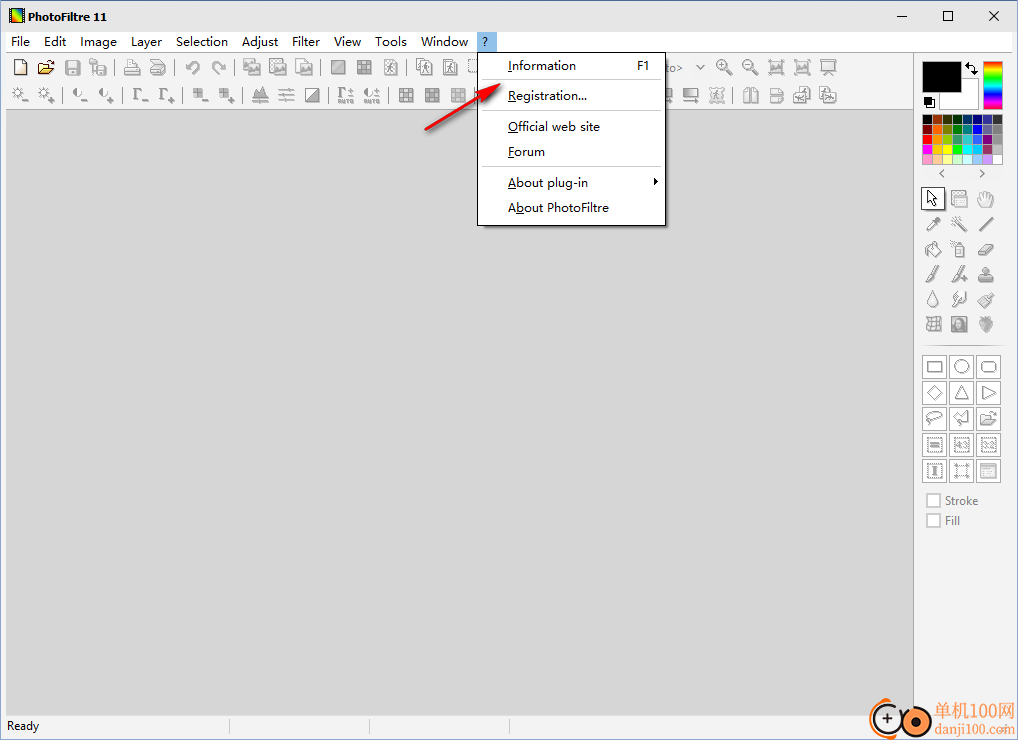
Task: Select the Line tool
Action: (986, 225)
